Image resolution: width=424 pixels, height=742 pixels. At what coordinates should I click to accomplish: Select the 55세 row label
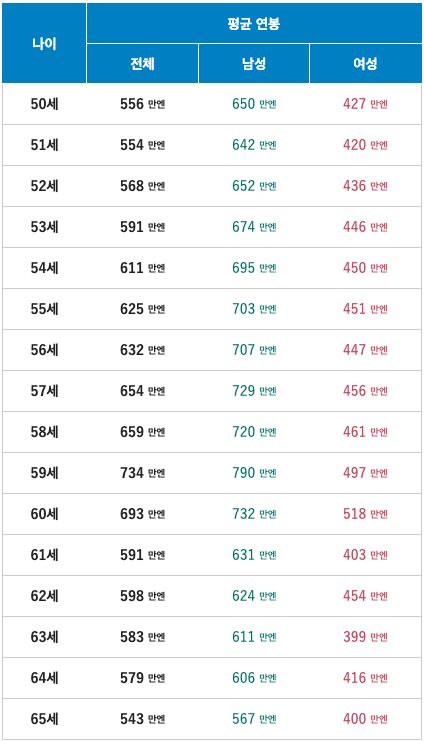pyautogui.click(x=44, y=309)
